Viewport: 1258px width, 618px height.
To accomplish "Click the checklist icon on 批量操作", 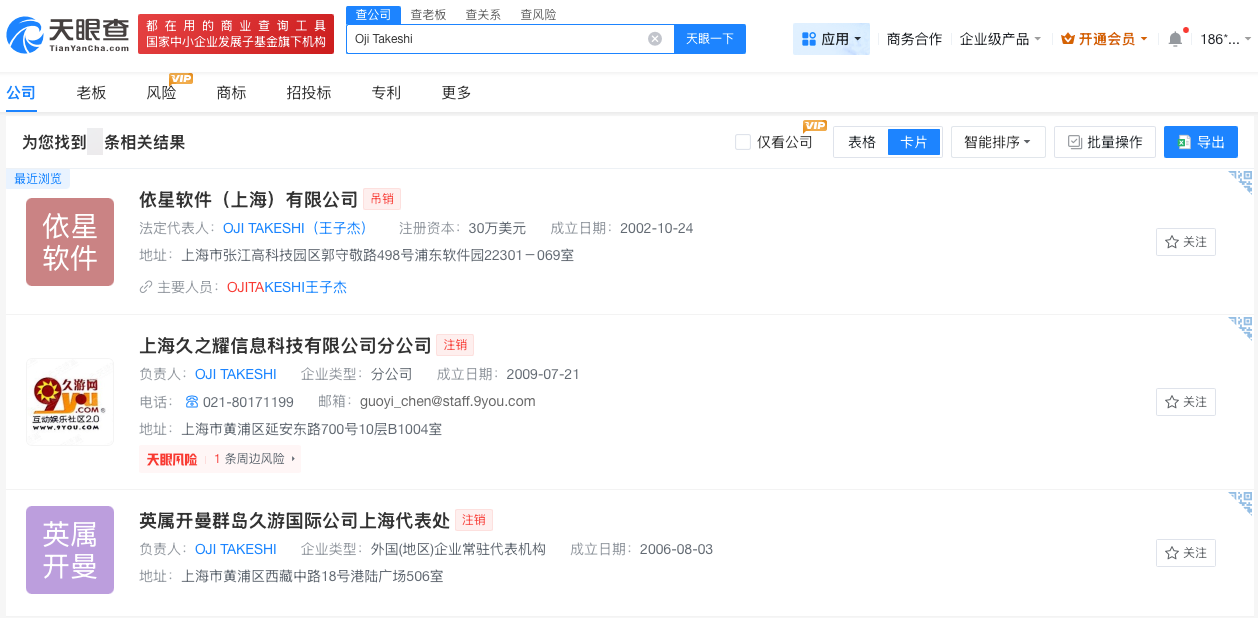I will point(1073,141).
